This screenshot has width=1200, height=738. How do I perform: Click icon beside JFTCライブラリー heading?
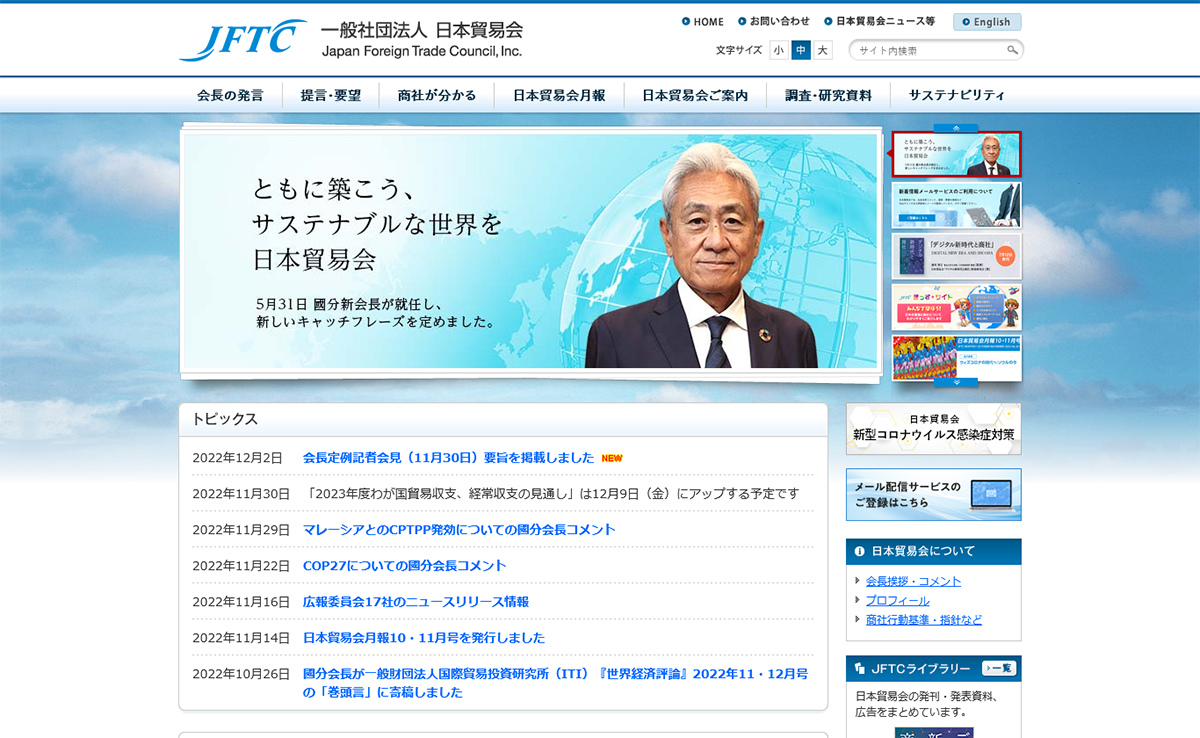tap(859, 668)
